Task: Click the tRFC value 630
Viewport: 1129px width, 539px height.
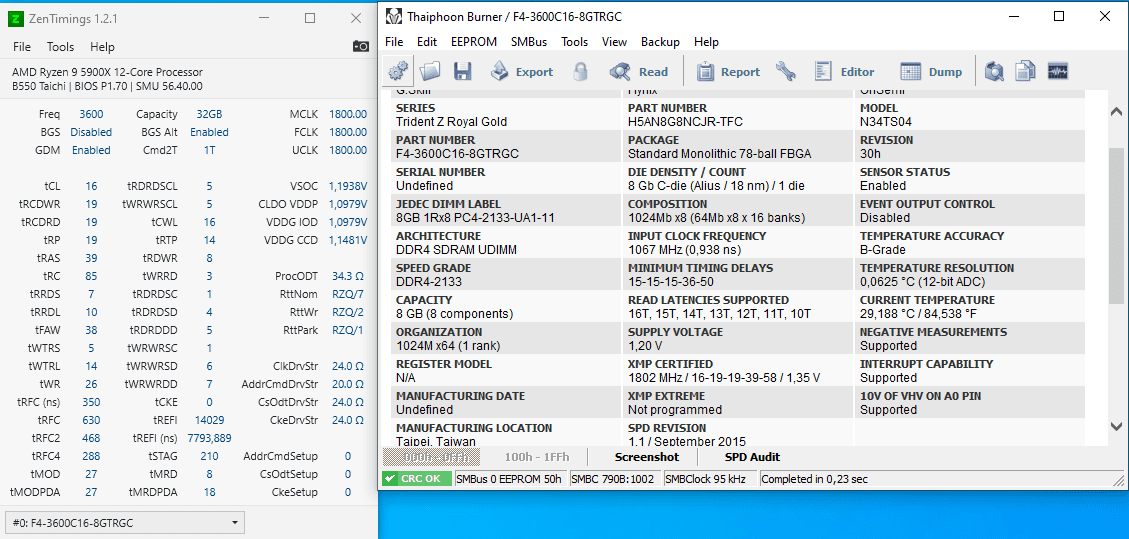Action: pos(91,420)
